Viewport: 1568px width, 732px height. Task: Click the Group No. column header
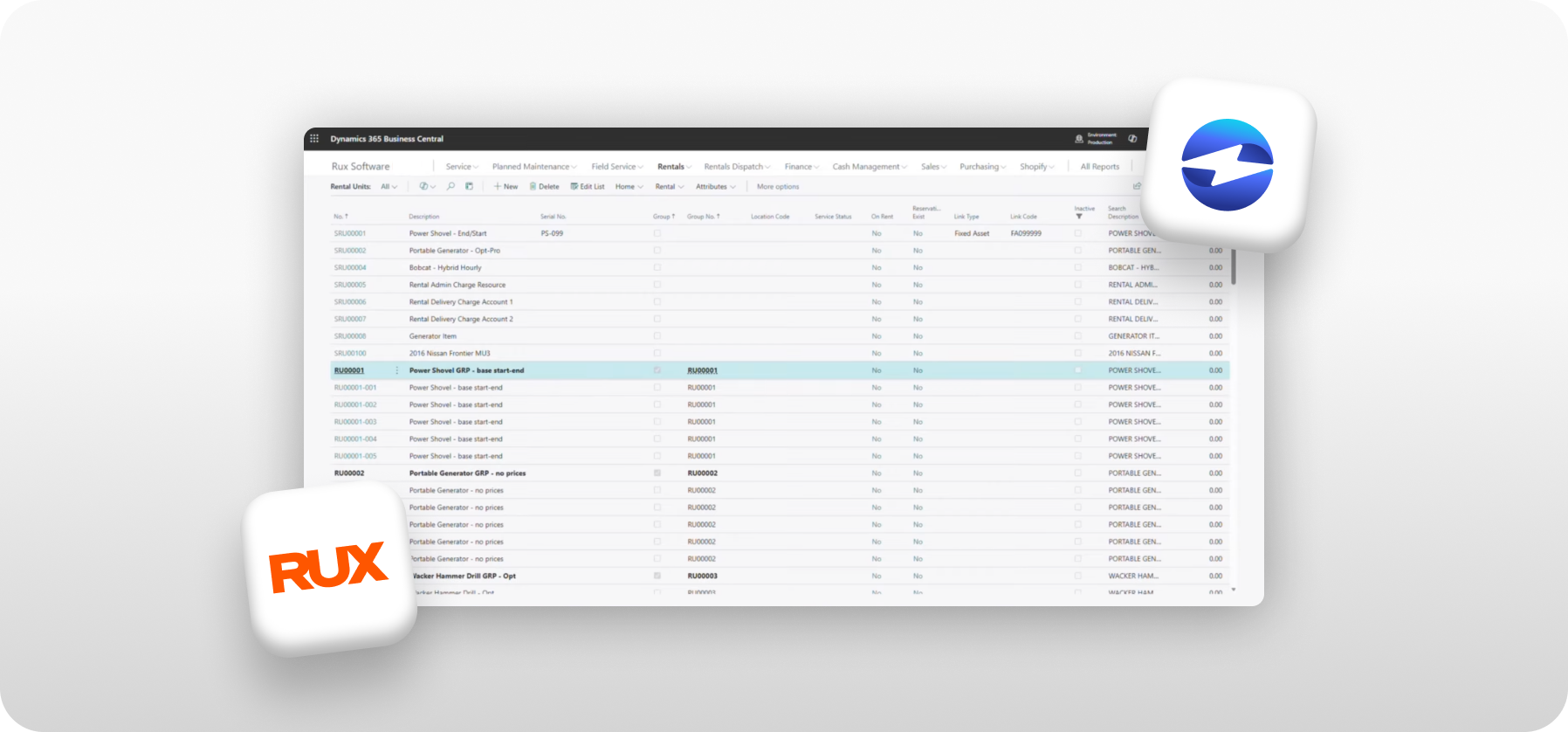point(704,217)
